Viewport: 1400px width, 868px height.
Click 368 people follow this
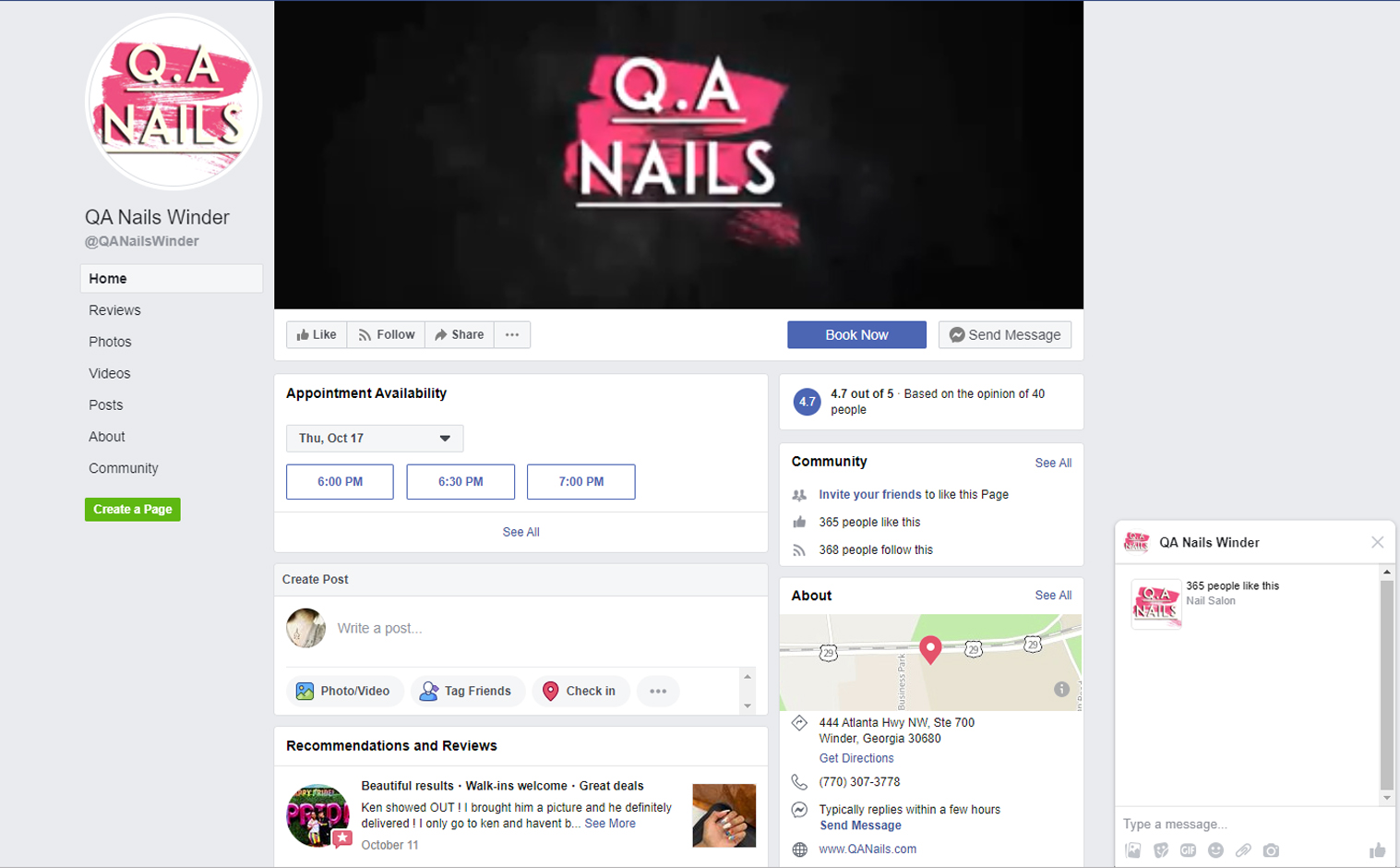click(x=876, y=549)
